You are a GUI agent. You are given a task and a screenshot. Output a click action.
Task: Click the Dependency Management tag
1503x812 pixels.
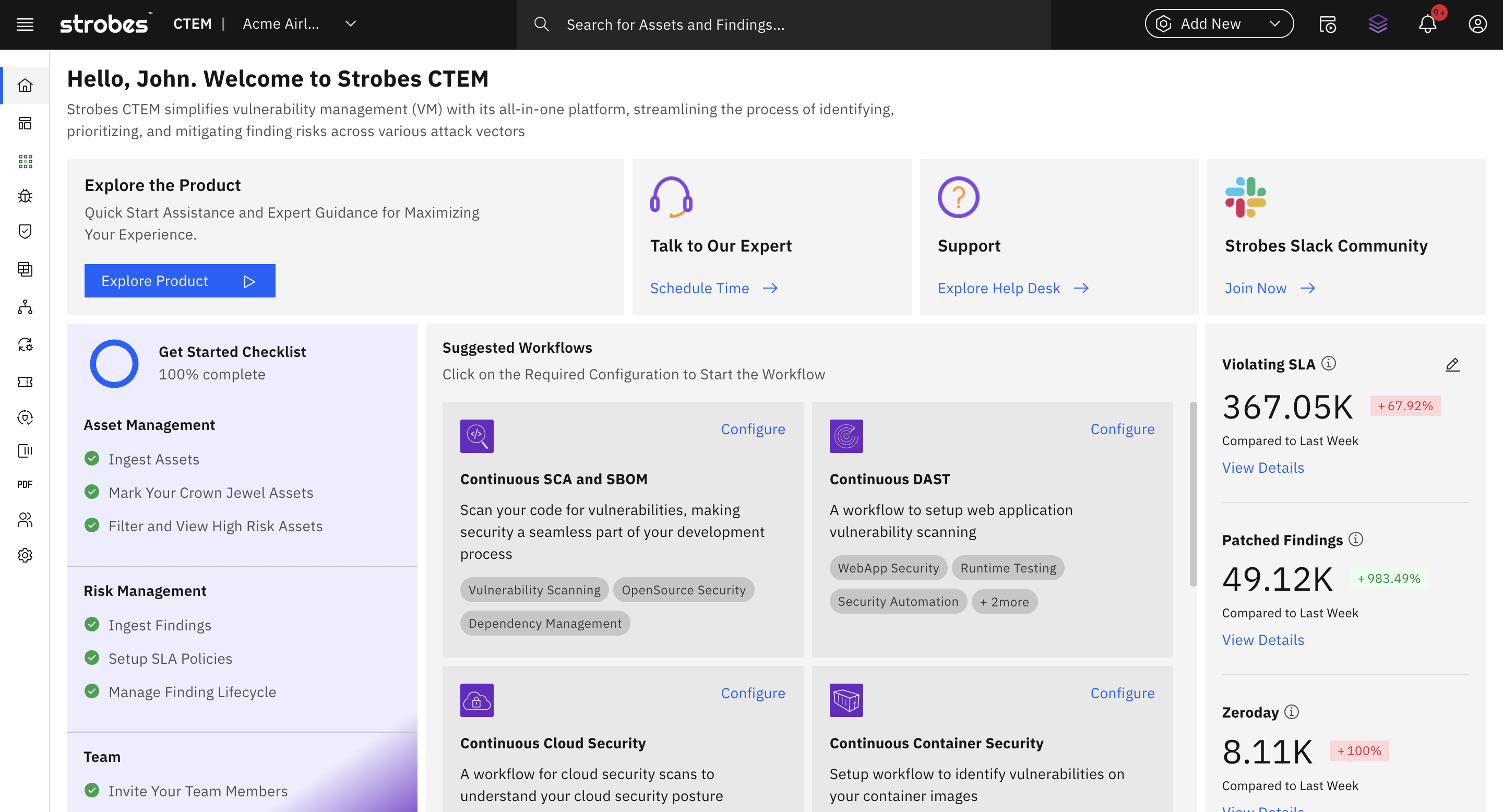[545, 623]
